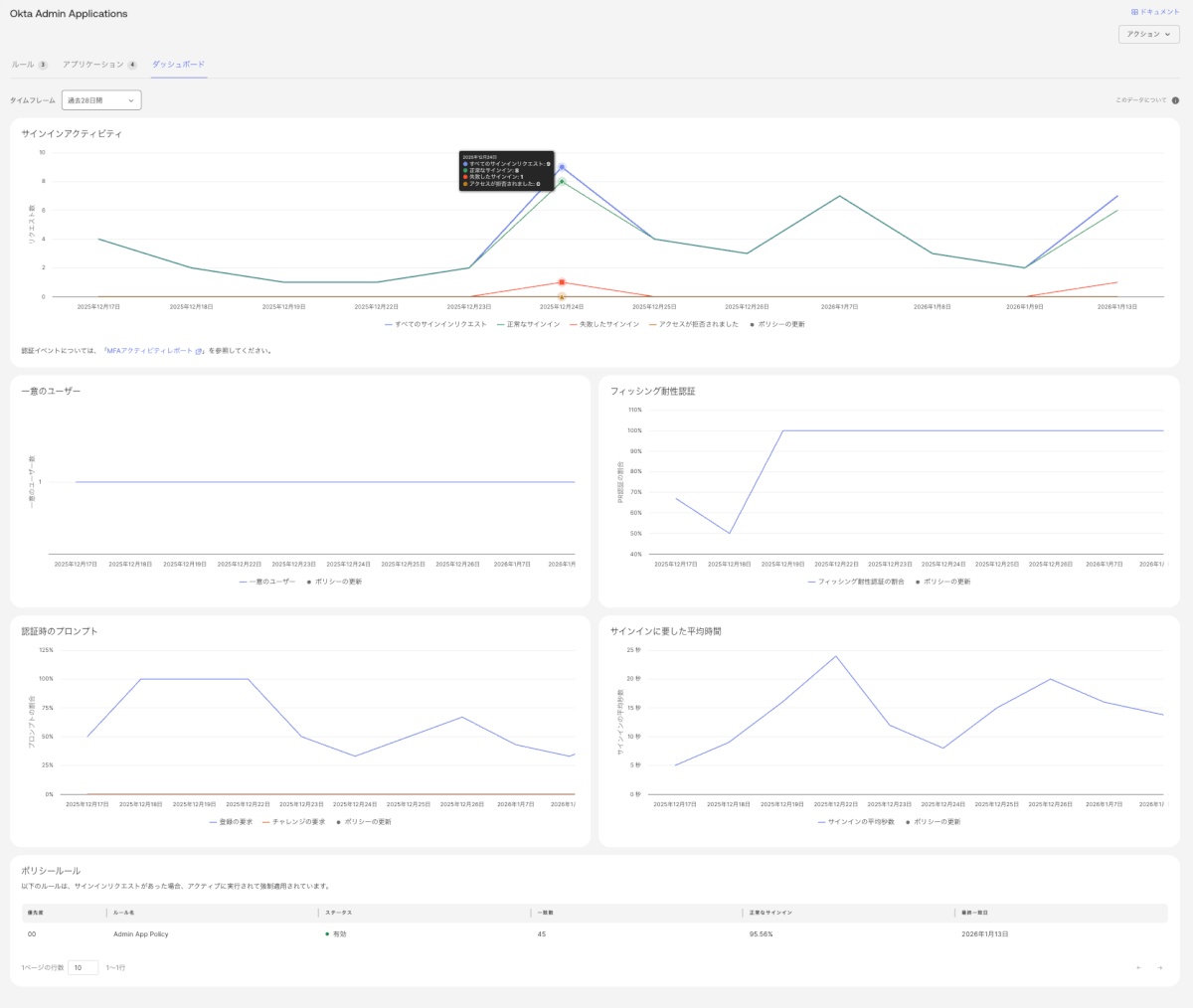Click the 有効 status cell
1193x1008 pixels.
coord(336,934)
